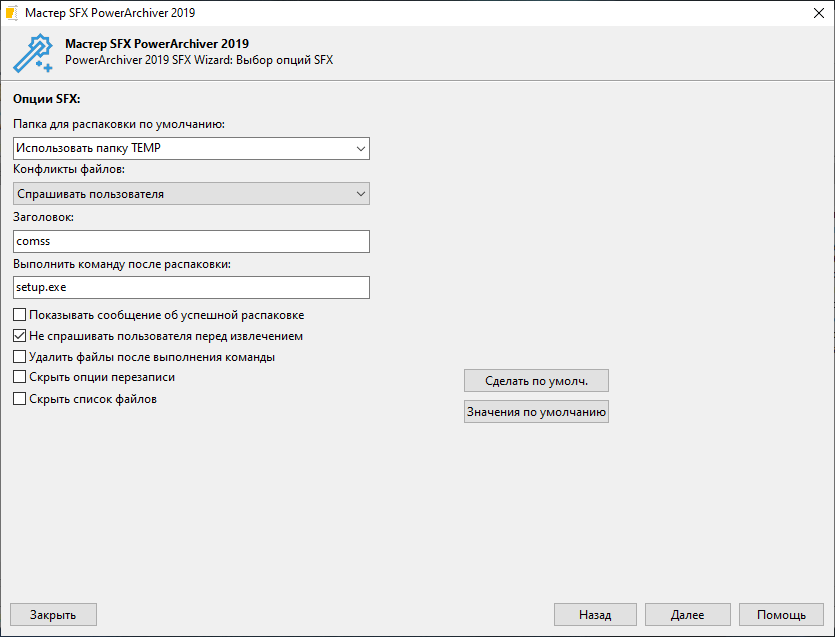The height and width of the screenshot is (637, 835).
Task: Go back with the "Назад" button
Action: click(595, 615)
